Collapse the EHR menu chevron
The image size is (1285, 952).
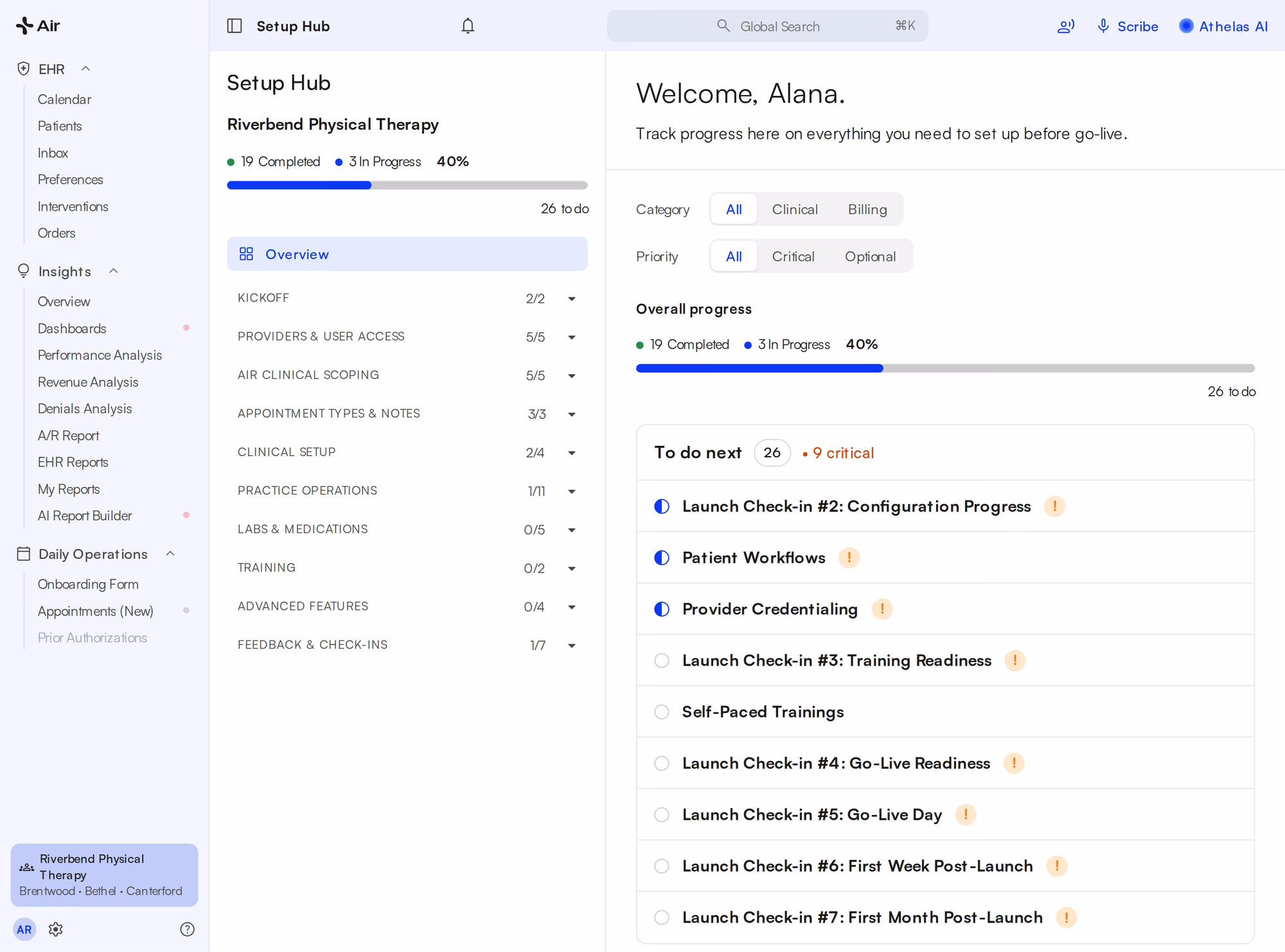click(x=85, y=69)
